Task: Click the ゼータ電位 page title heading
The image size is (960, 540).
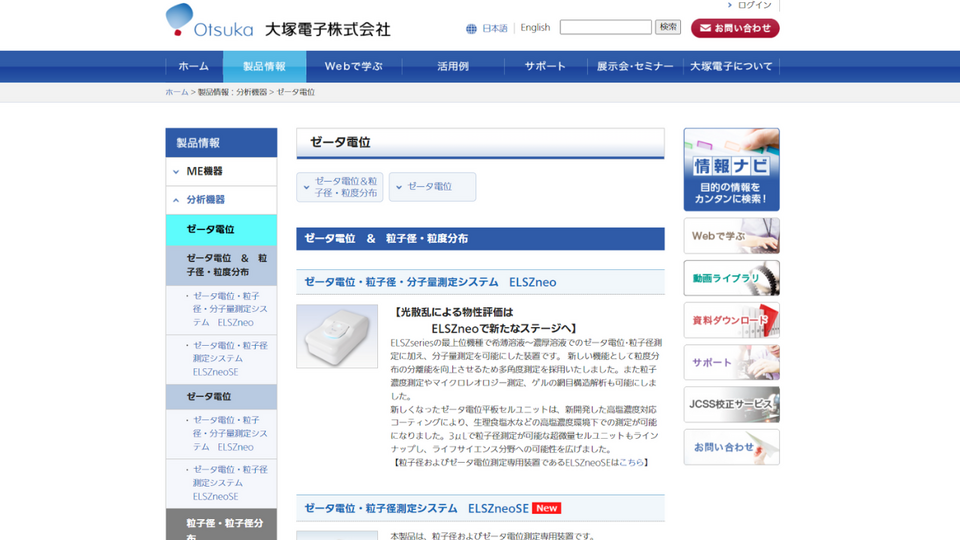Action: (480, 143)
